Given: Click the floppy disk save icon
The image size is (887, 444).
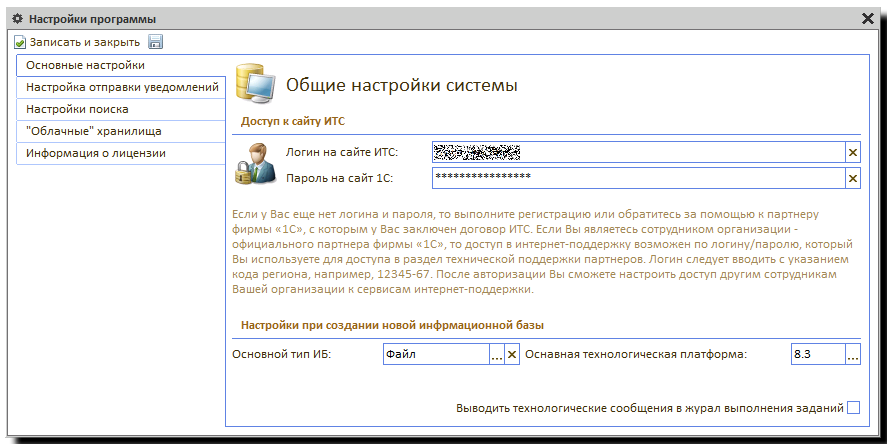Looking at the screenshot, I should point(155,43).
